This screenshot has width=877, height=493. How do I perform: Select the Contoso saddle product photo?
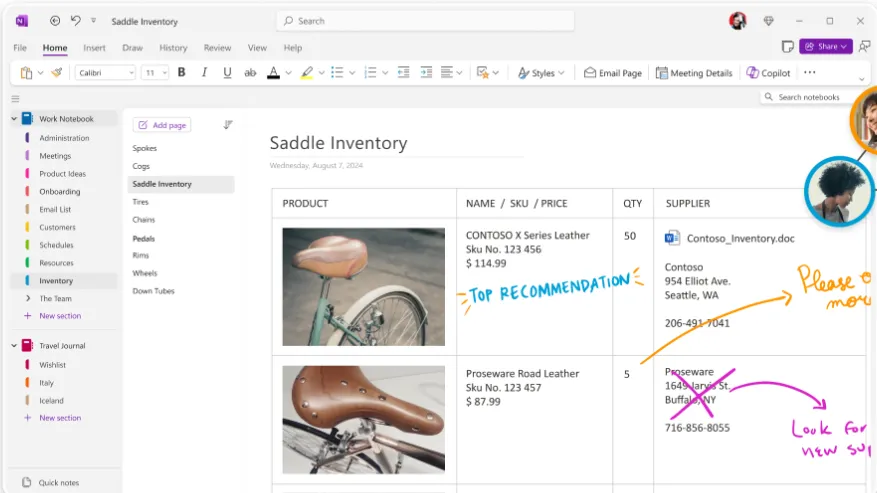point(364,287)
